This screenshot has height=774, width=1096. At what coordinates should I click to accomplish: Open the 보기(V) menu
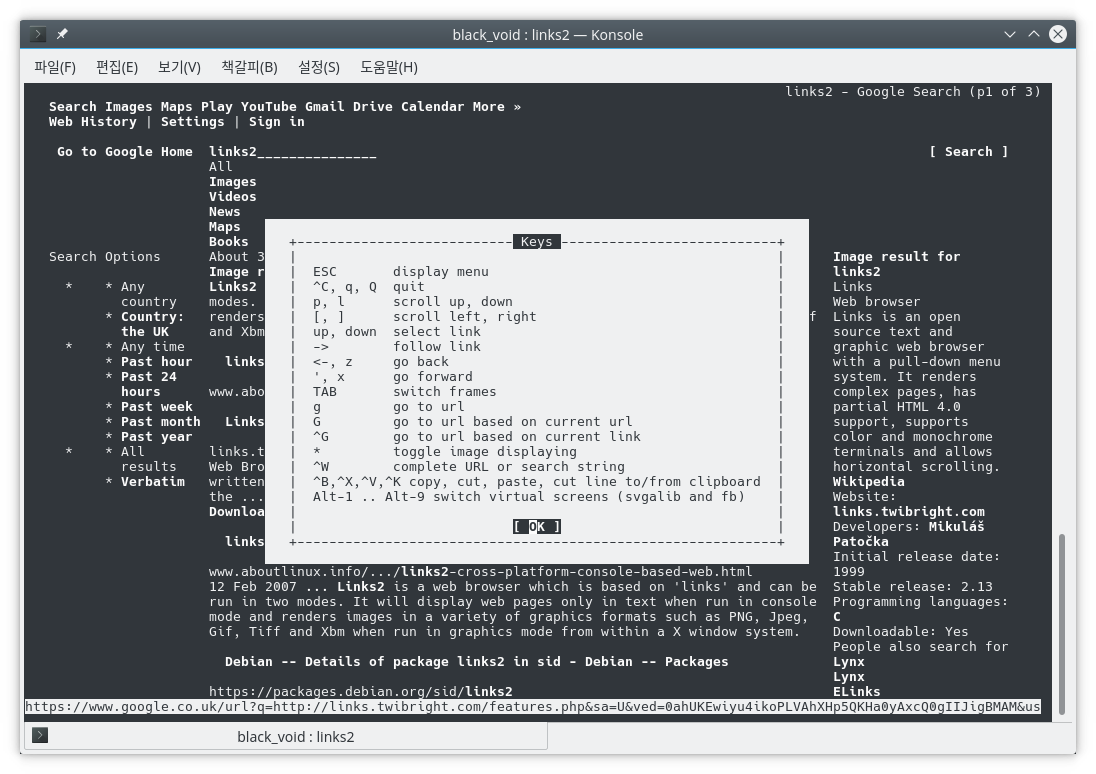(179, 67)
